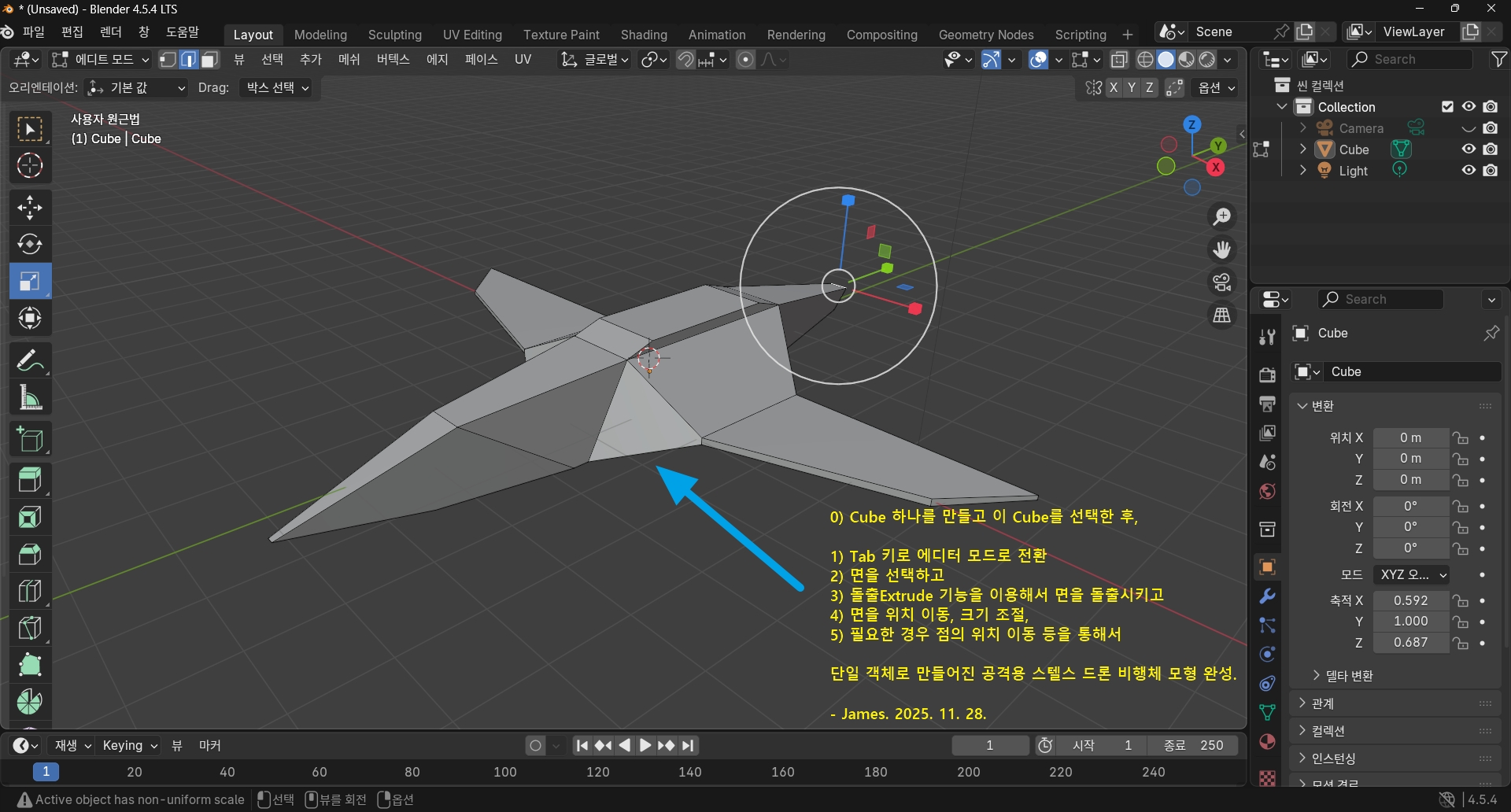Expand the Relations panel

click(x=1316, y=703)
